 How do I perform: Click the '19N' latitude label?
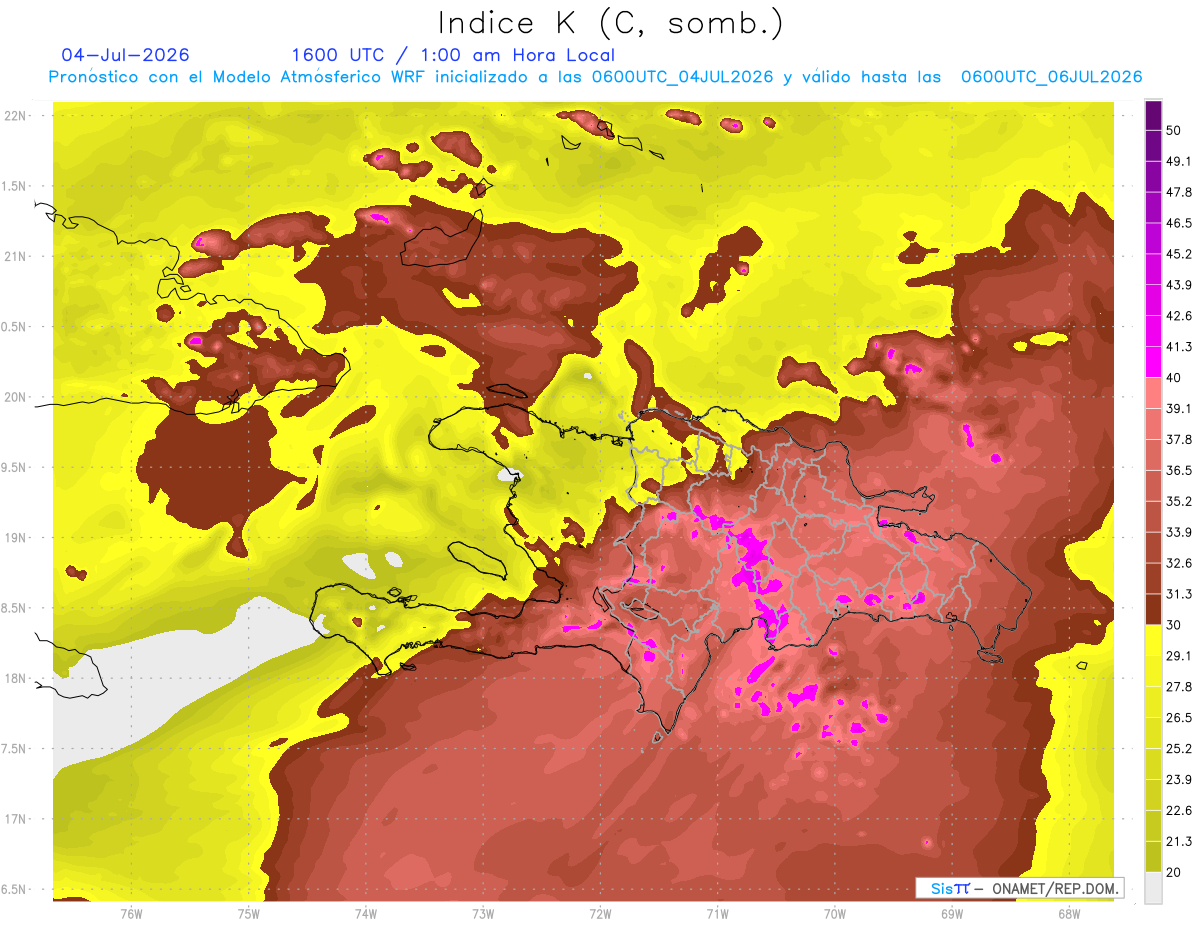pos(15,538)
